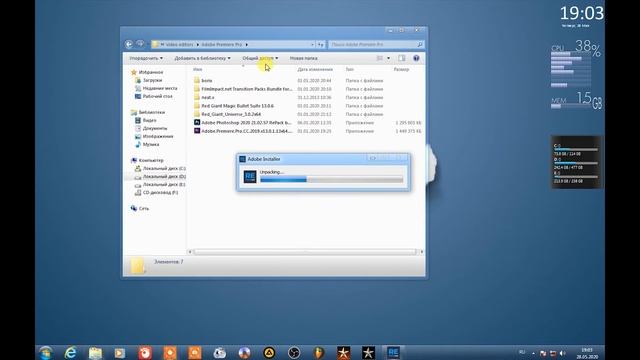Sort by Дата изменения column header
Viewport: 640px width, 360px height.
tap(315, 69)
